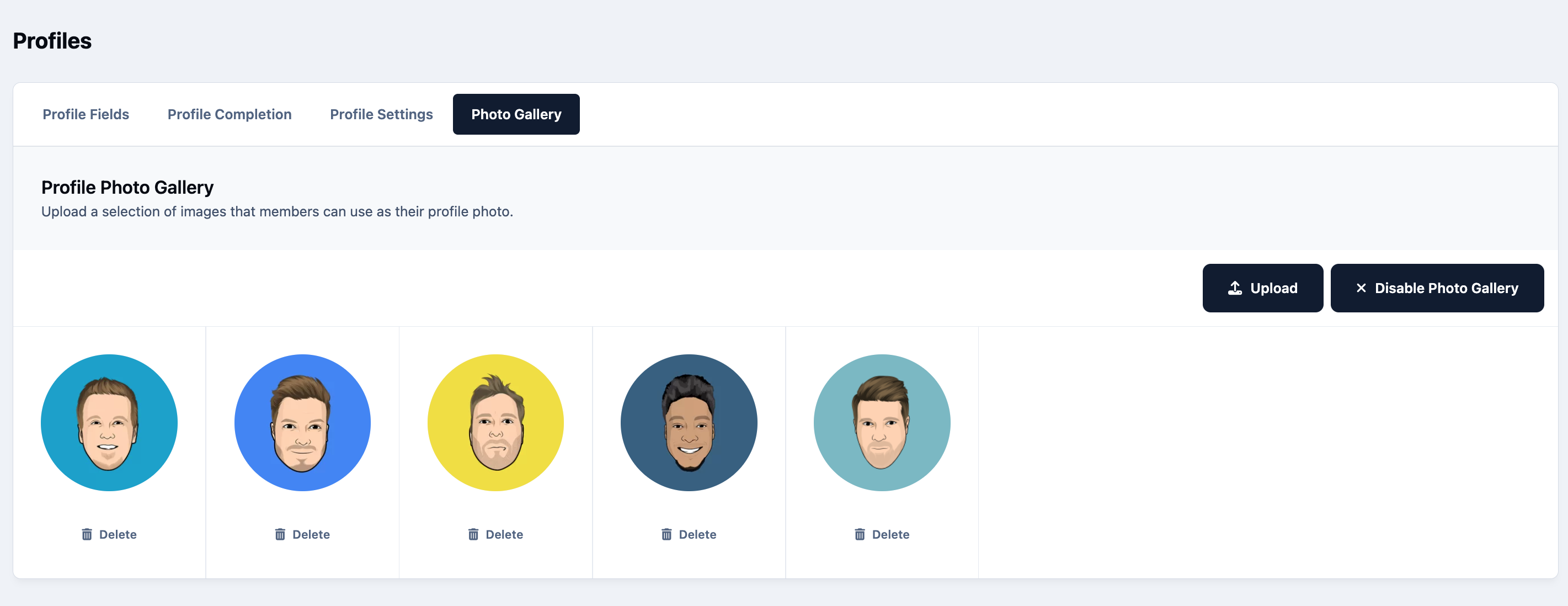Select the teal background avatar photo
This screenshot has width=1568, height=606.
(109, 423)
